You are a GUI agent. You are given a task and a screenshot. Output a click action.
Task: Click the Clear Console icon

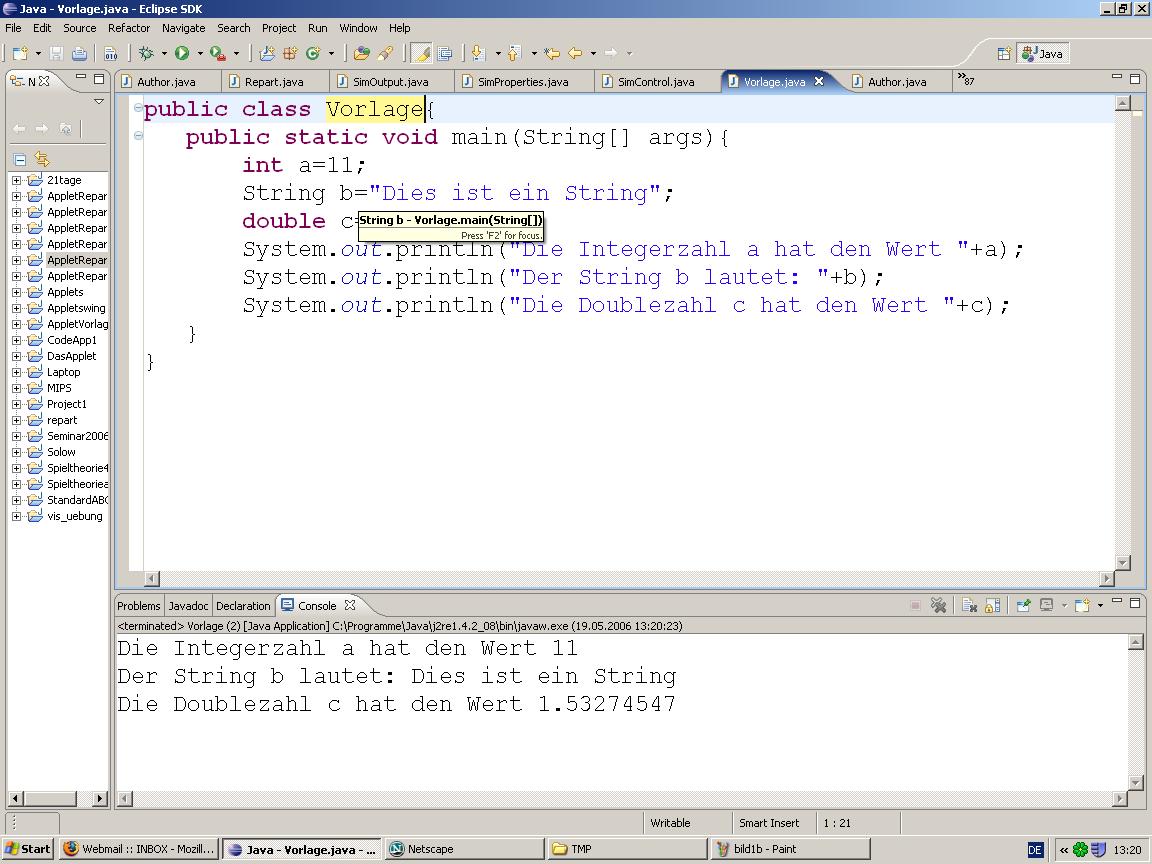point(969,605)
